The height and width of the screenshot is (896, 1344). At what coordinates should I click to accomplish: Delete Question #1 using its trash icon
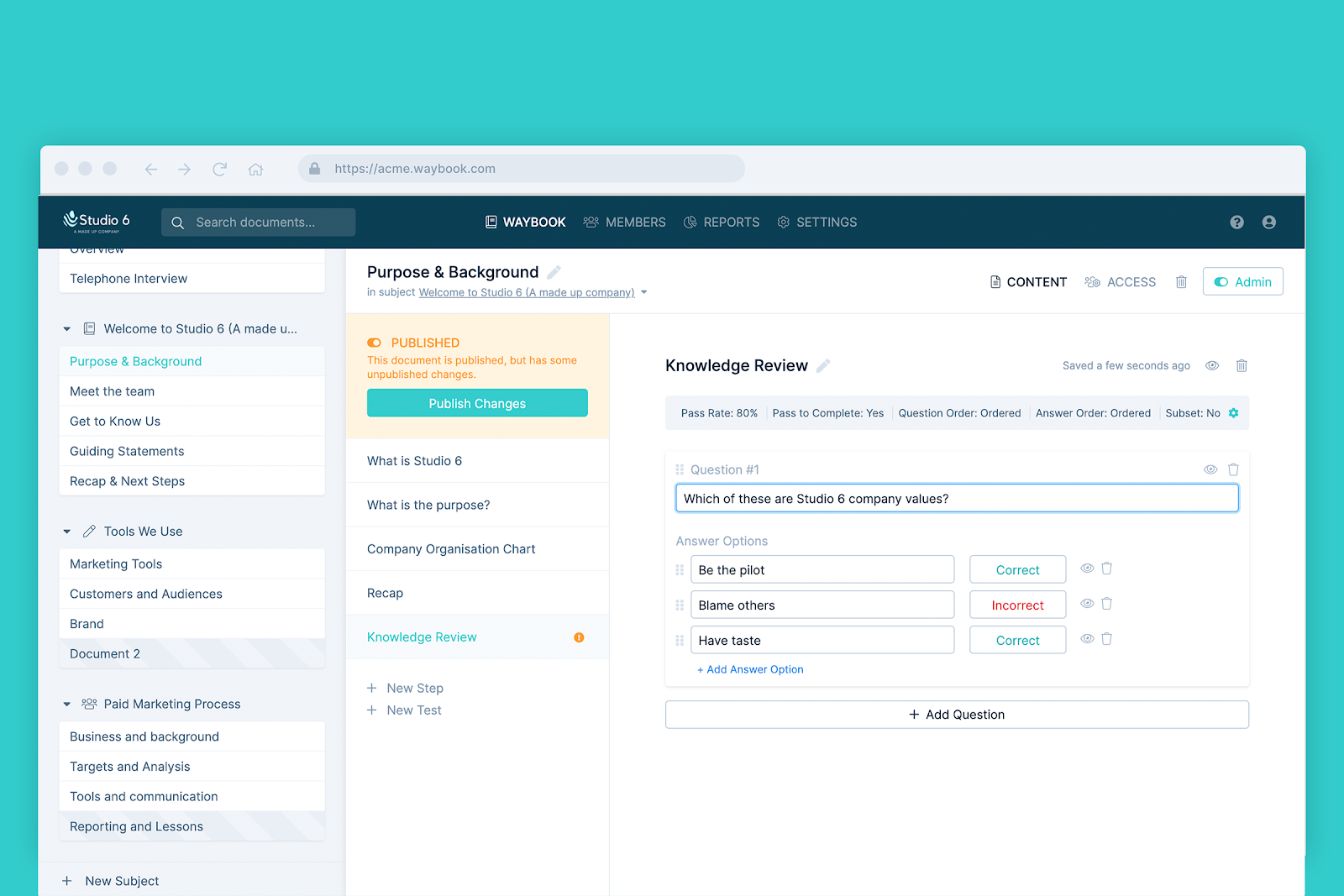coord(1233,469)
